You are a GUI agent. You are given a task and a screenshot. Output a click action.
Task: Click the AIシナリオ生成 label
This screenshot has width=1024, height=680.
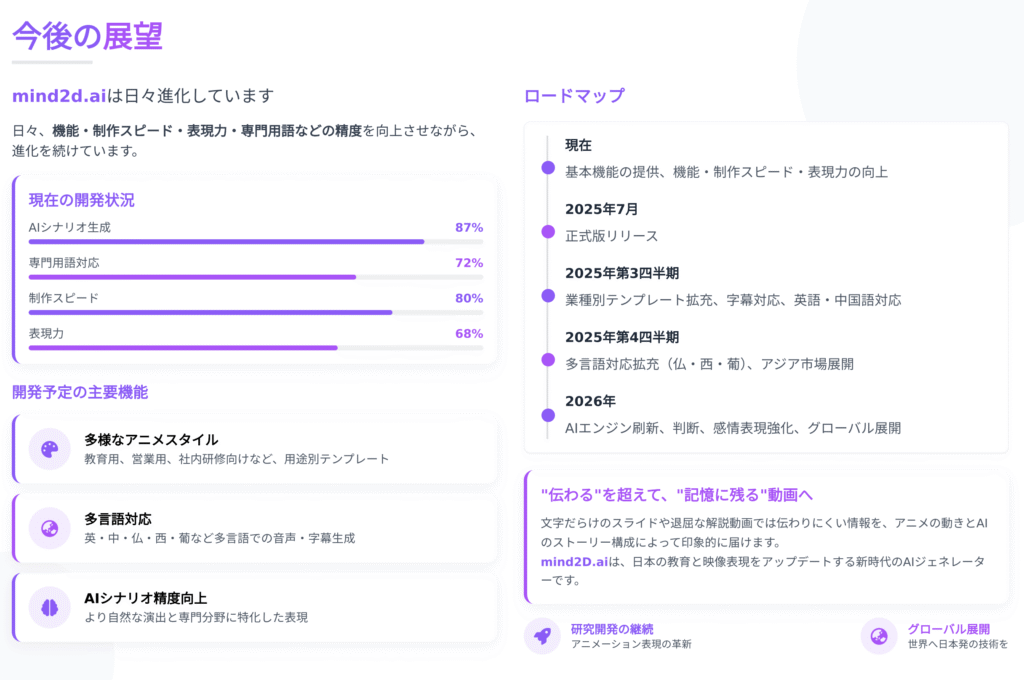(69, 227)
